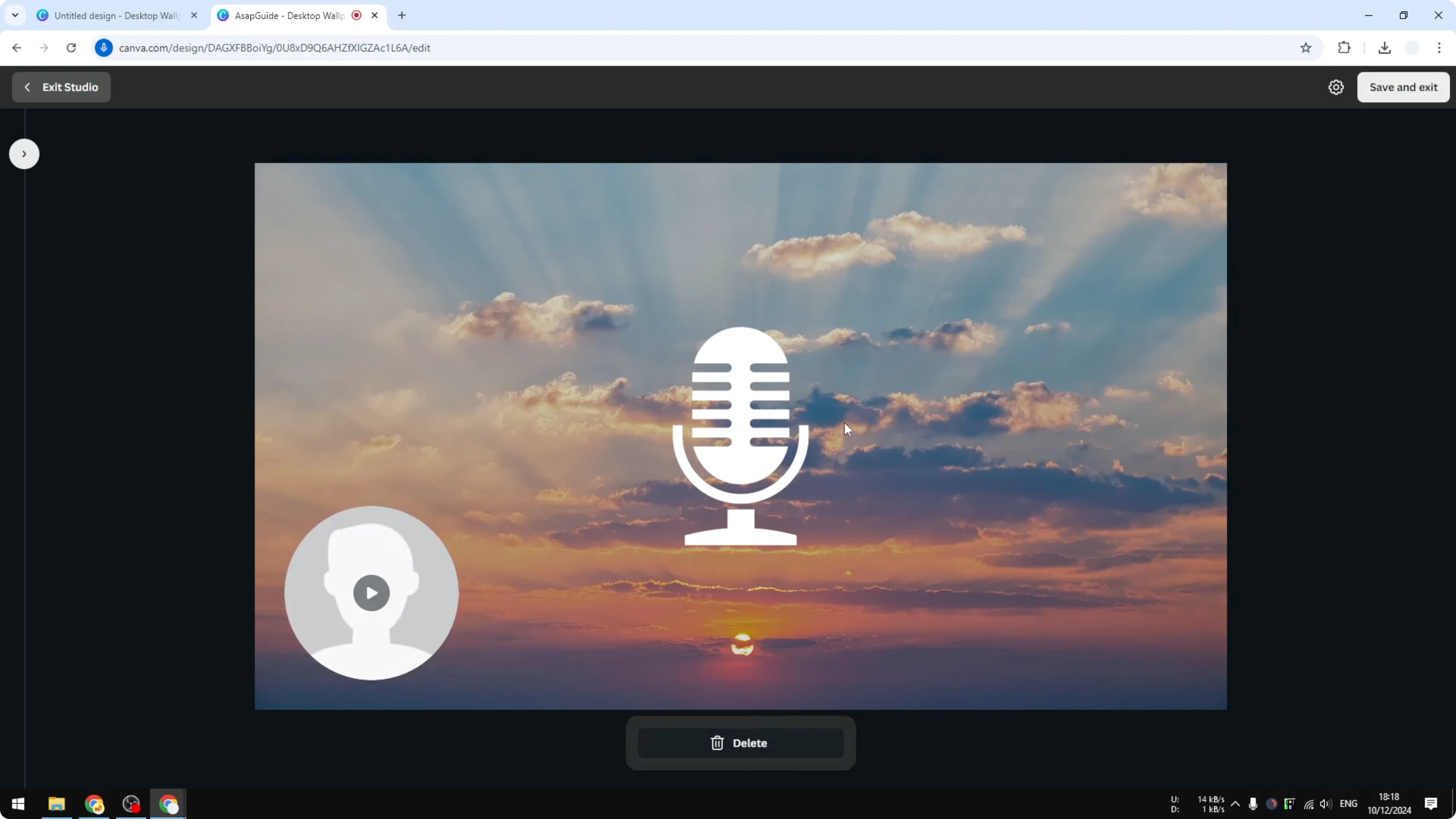
Task: Open the studio settings gear
Action: coord(1336,87)
